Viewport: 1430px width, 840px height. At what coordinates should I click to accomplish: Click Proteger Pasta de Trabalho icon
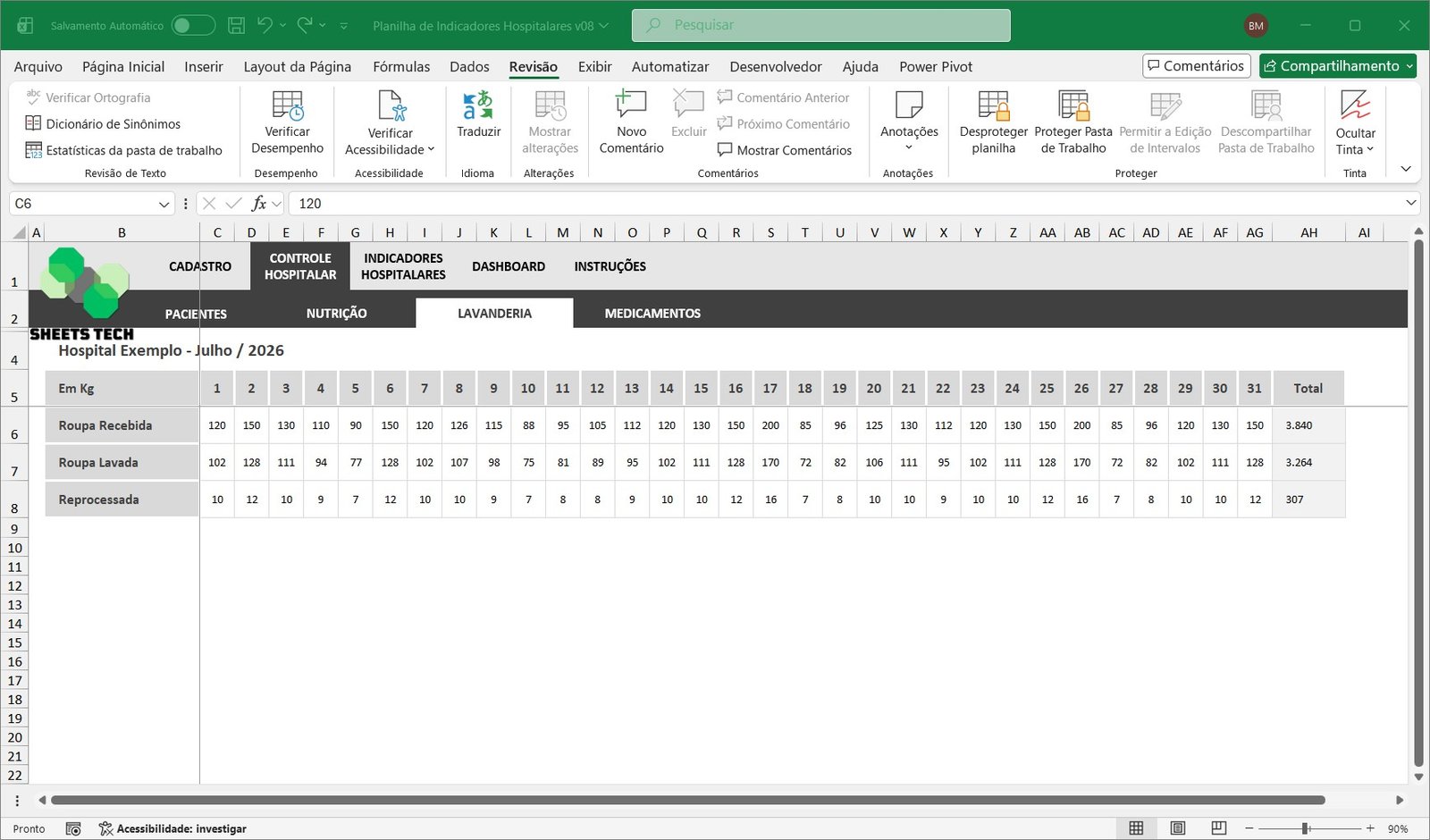pos(1072,106)
